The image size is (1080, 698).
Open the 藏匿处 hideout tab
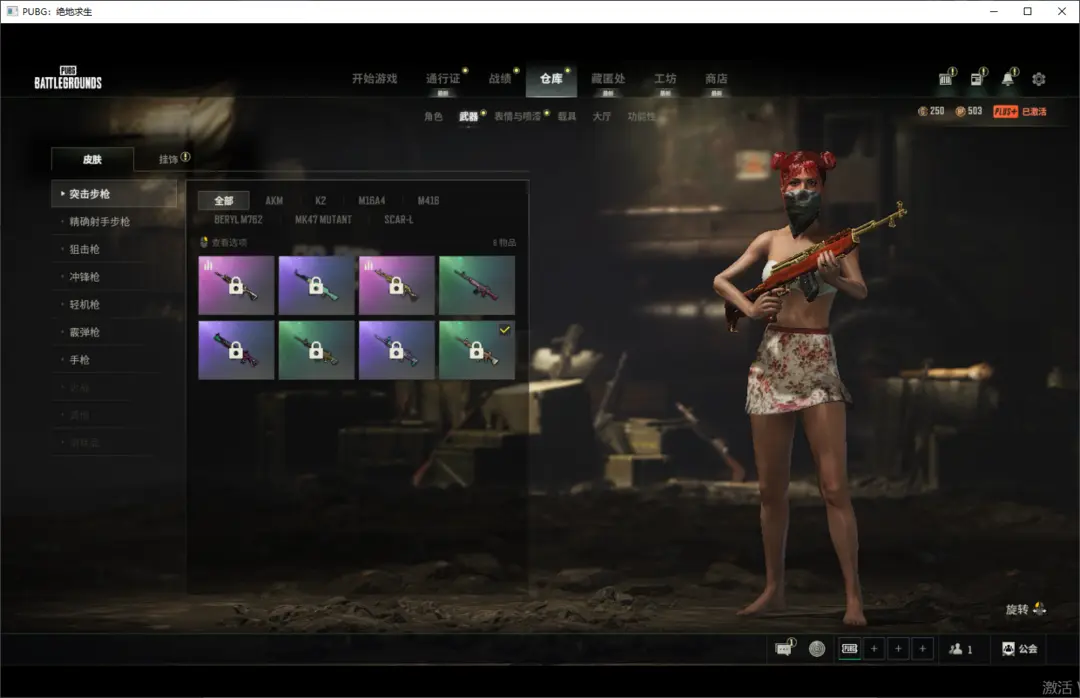tap(608, 79)
